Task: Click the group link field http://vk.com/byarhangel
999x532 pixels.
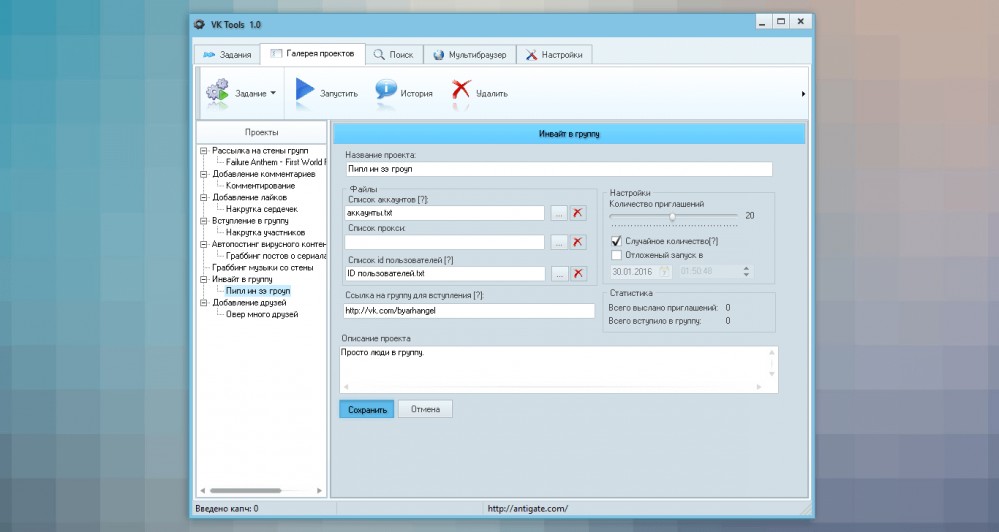Action: 470,311
